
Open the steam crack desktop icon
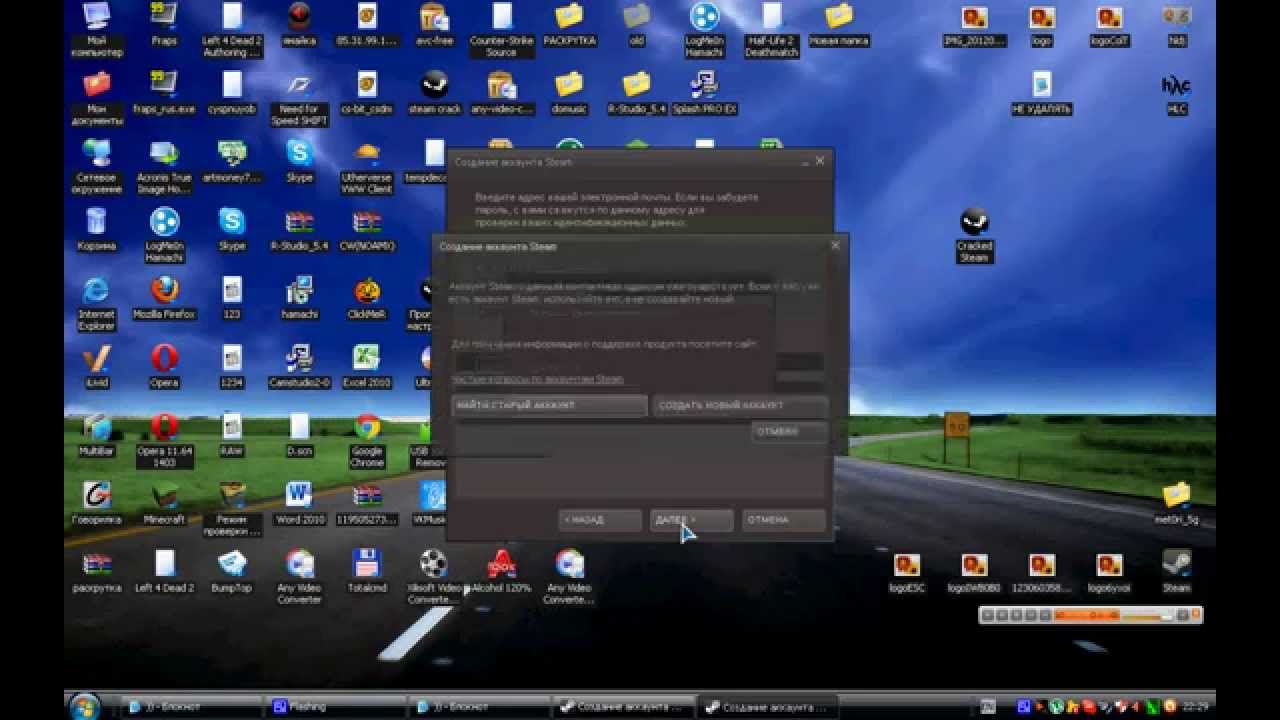(435, 93)
